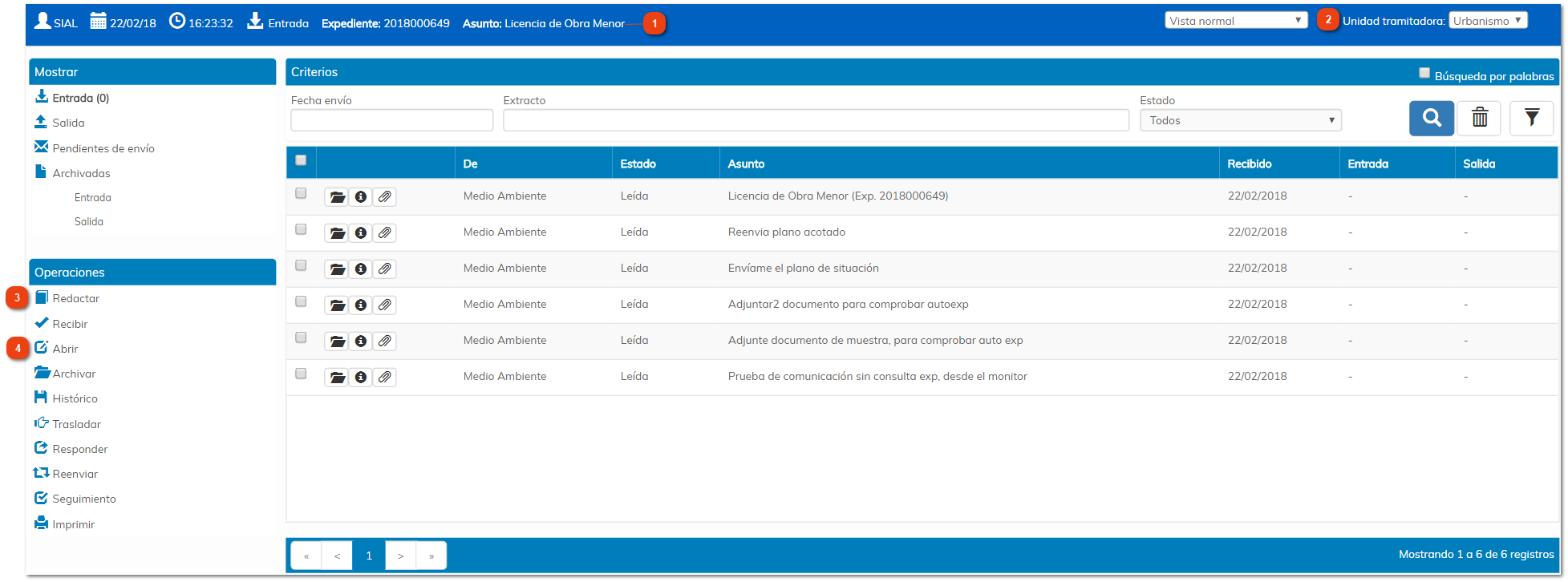Open folder icon for Prueba de comunicación row
This screenshot has width=1568, height=582.
337,377
